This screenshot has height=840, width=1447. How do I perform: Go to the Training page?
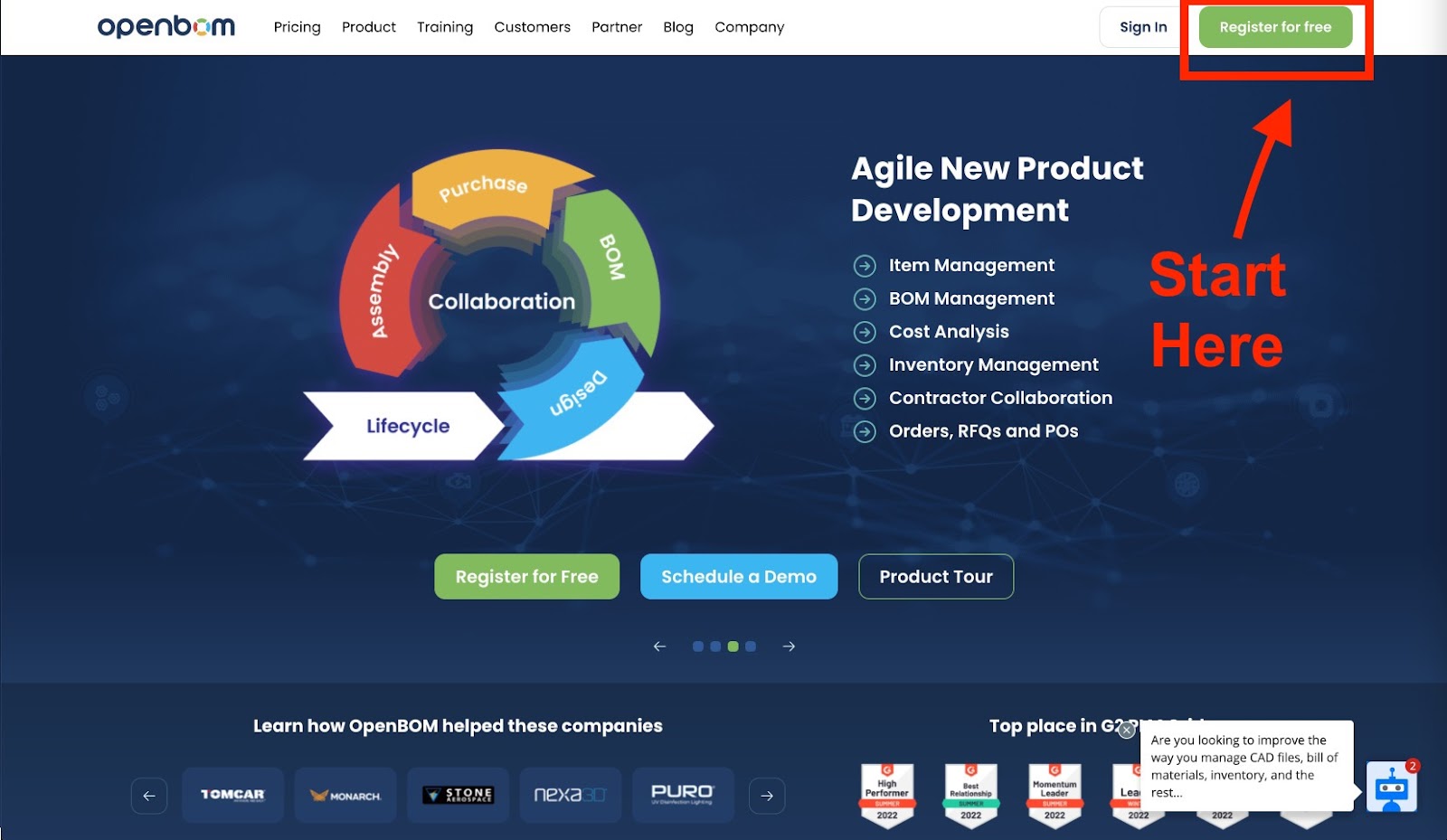(445, 27)
